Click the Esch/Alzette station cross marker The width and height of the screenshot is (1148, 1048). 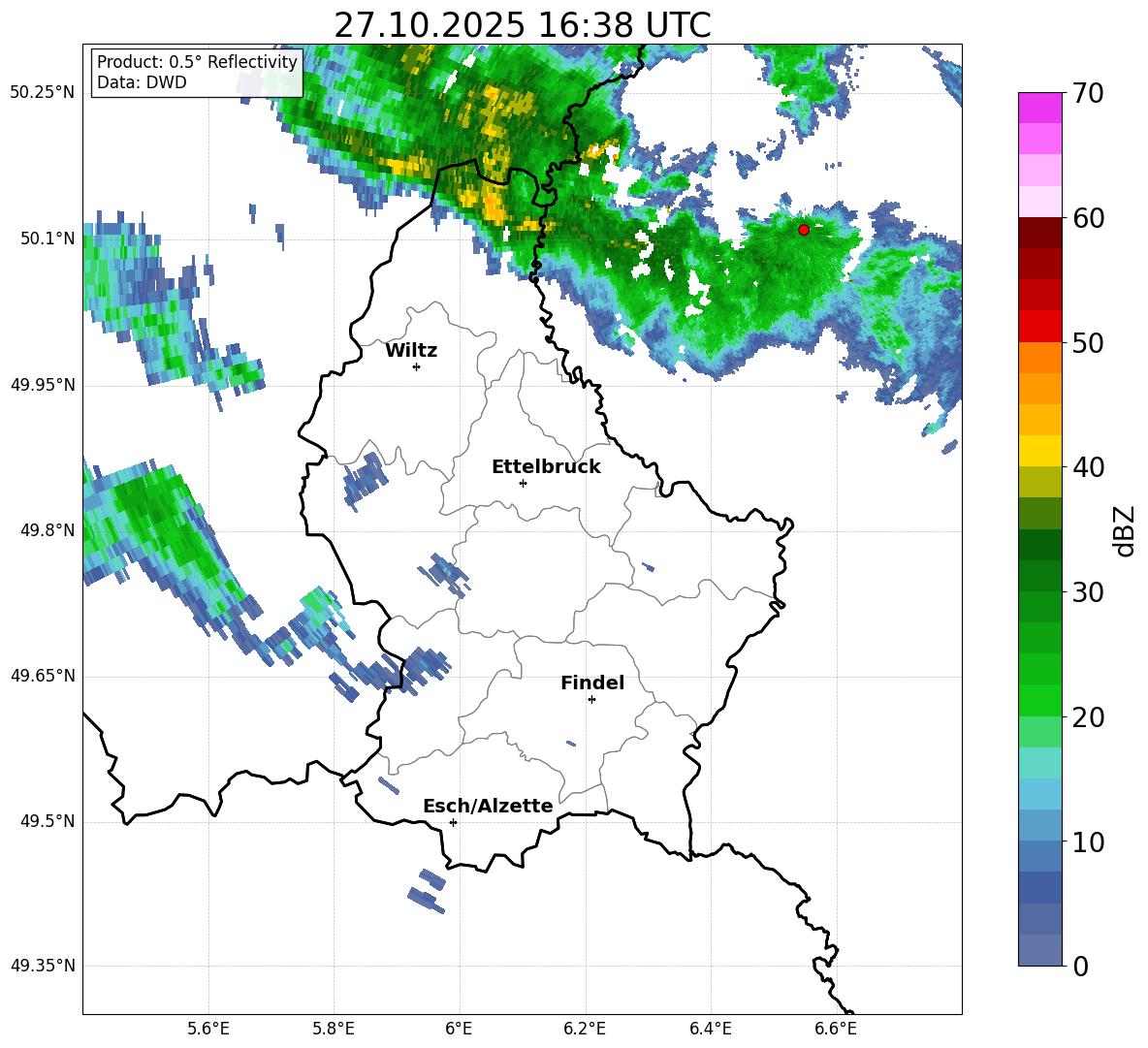click(453, 822)
